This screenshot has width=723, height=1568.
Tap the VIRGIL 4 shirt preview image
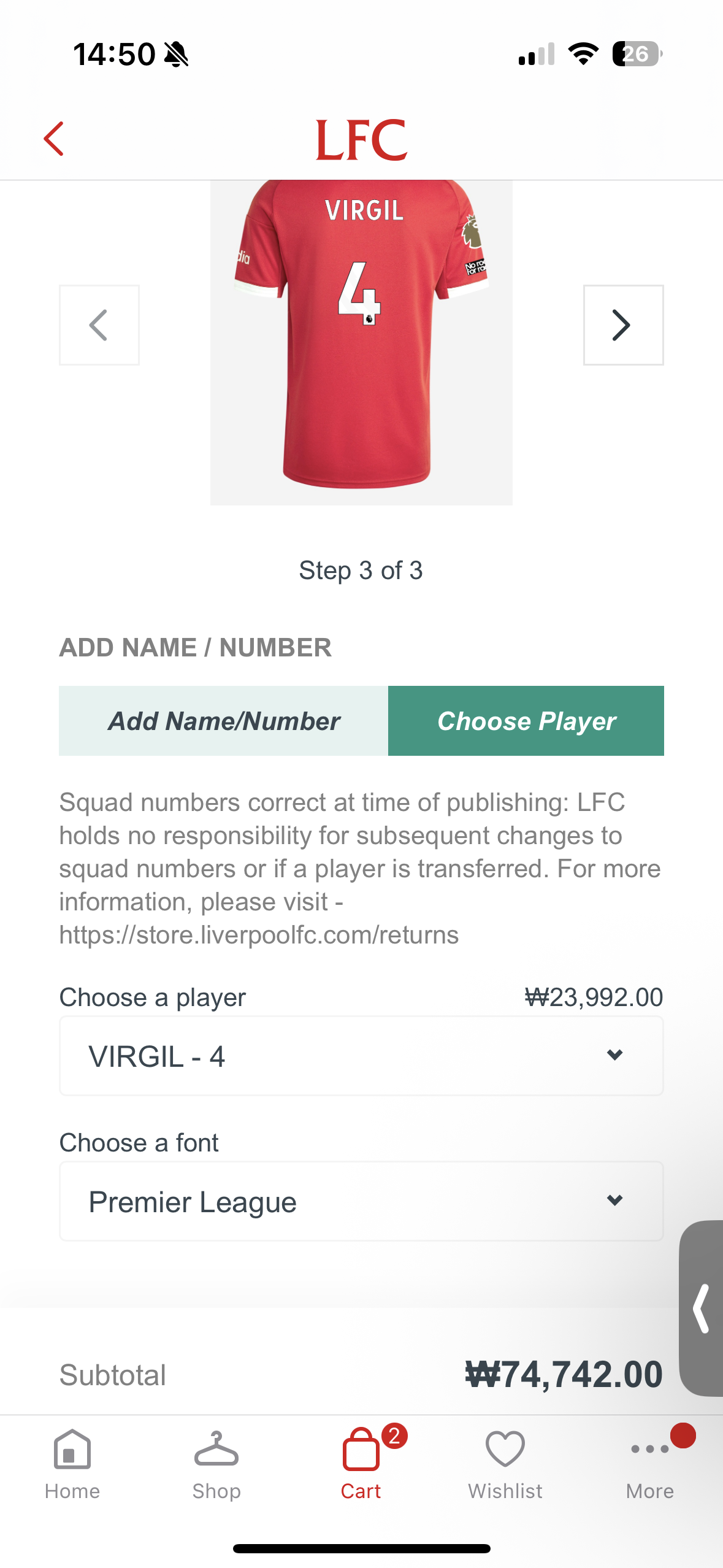pyautogui.click(x=361, y=342)
